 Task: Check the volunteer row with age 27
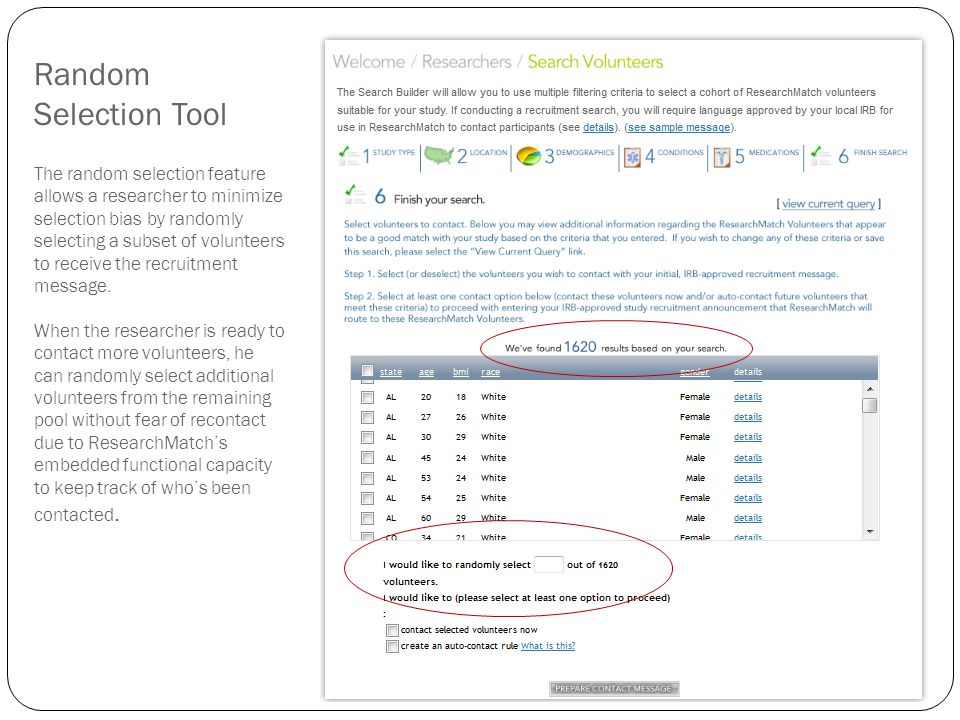point(367,418)
